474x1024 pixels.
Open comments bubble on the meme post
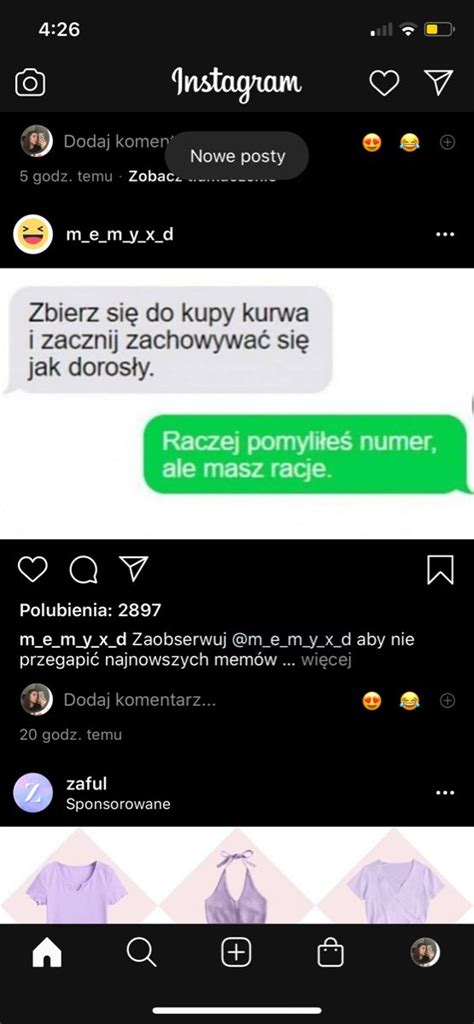[84, 569]
